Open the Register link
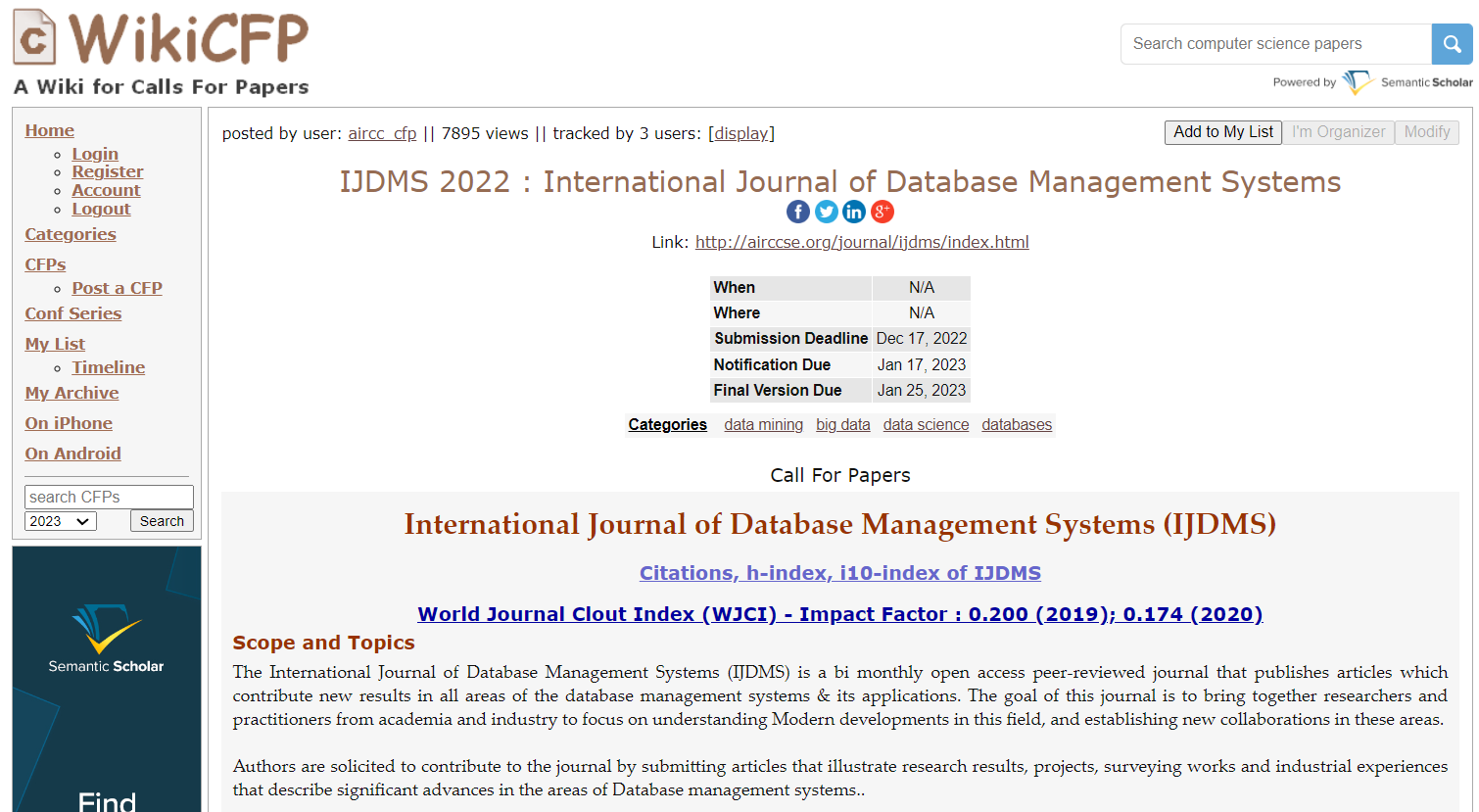The image size is (1479, 812). point(108,171)
